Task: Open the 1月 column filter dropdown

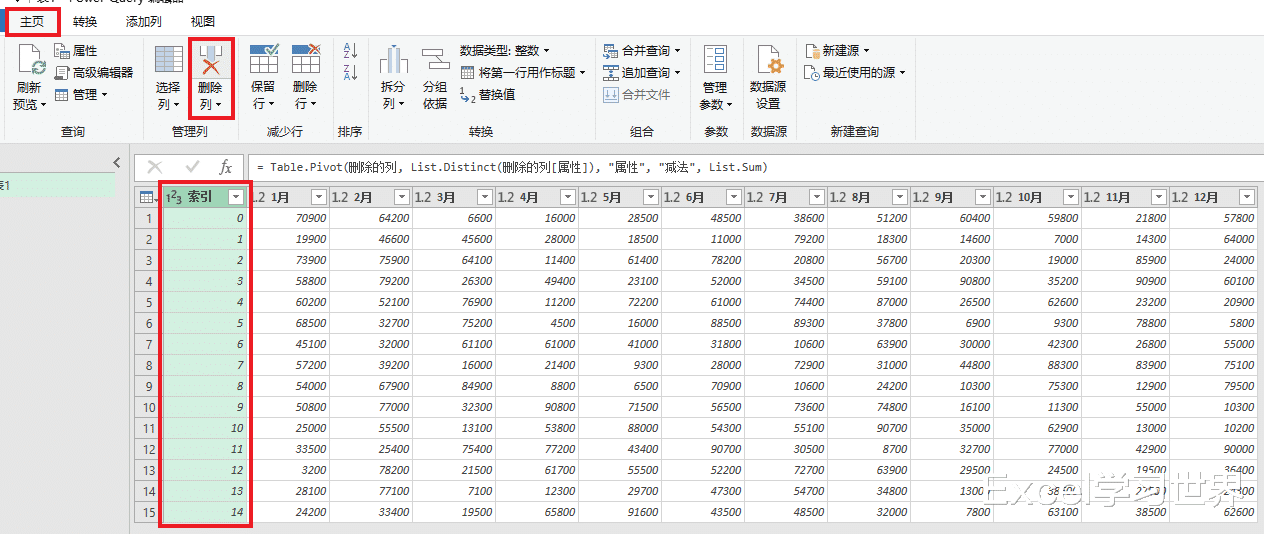Action: [x=319, y=197]
